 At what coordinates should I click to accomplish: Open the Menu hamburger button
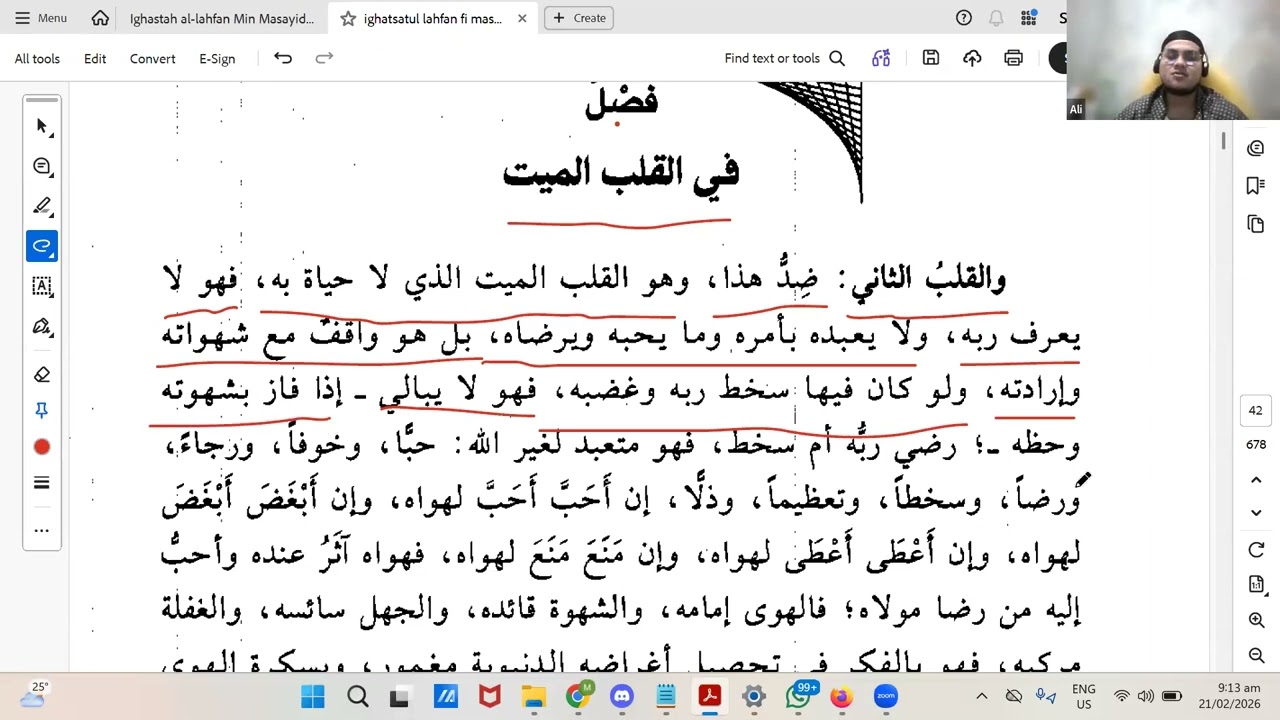click(41, 18)
